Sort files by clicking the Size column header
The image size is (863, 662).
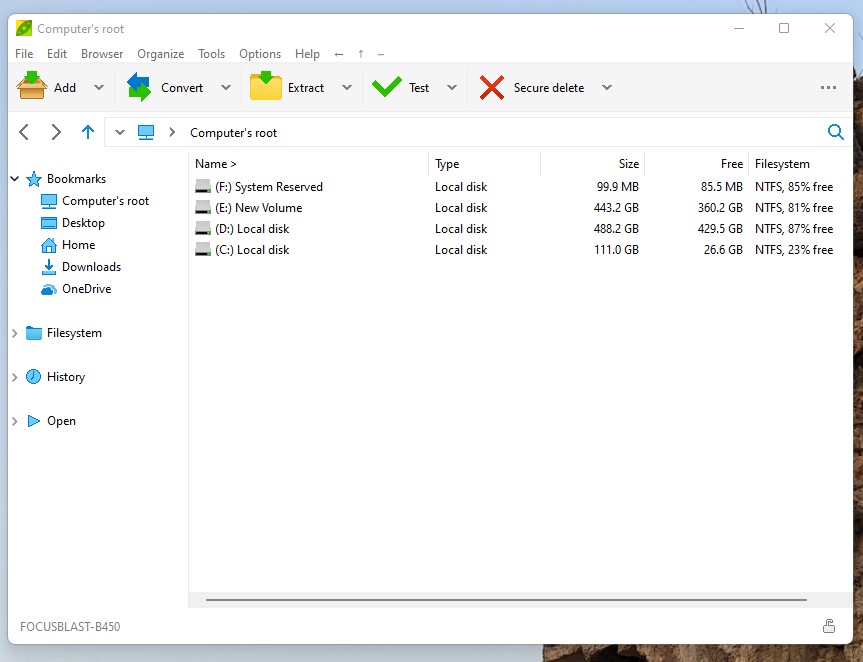pos(629,163)
